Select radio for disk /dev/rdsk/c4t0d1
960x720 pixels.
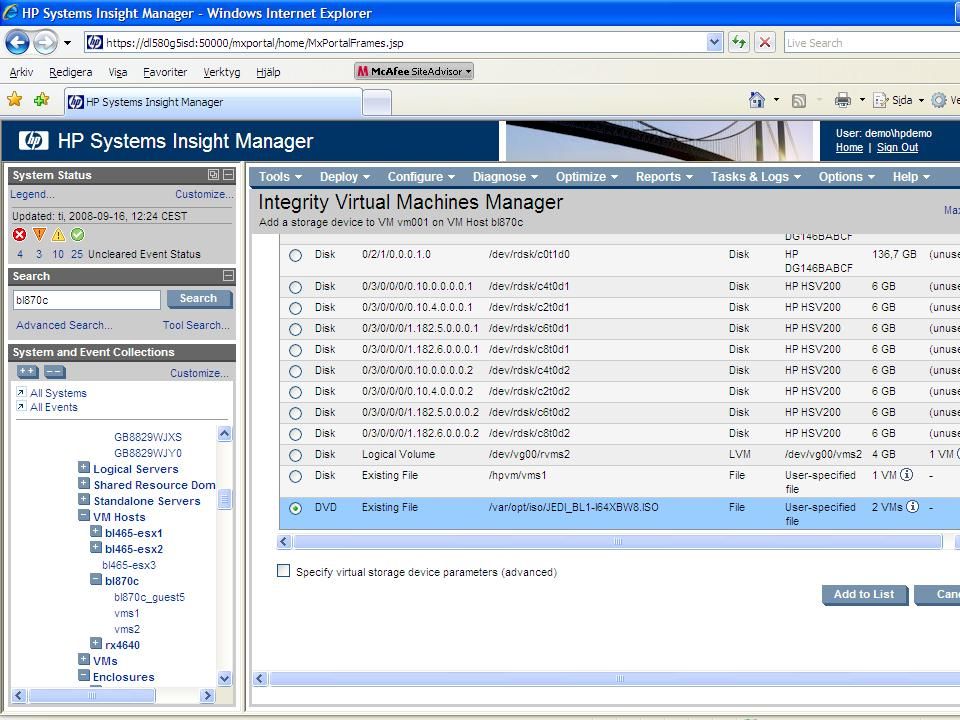pyautogui.click(x=295, y=287)
